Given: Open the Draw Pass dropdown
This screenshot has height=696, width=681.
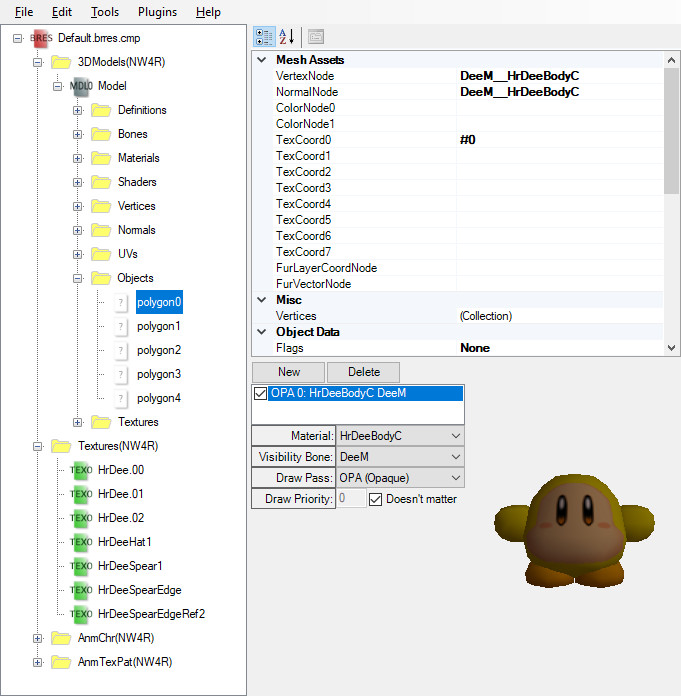Looking at the screenshot, I should pos(456,478).
